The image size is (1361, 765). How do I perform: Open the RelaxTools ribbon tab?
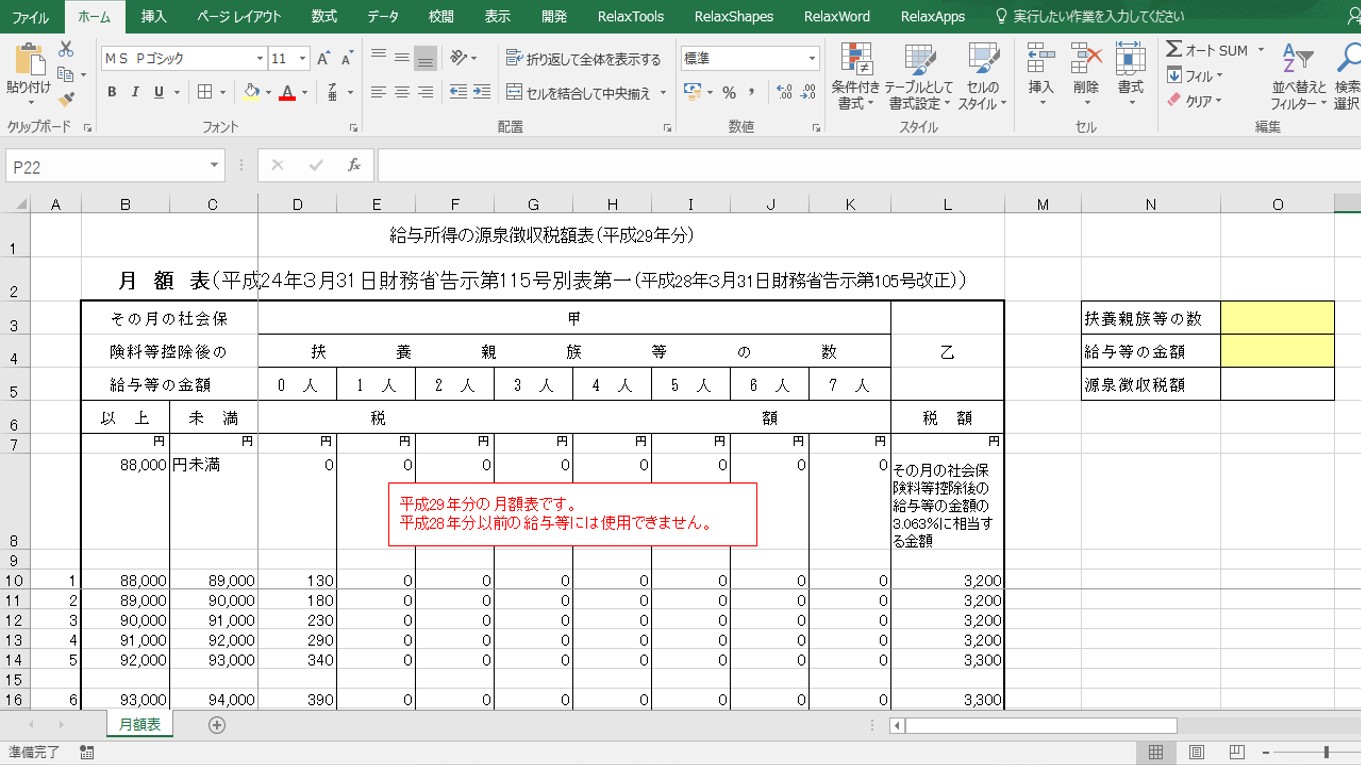pyautogui.click(x=631, y=16)
